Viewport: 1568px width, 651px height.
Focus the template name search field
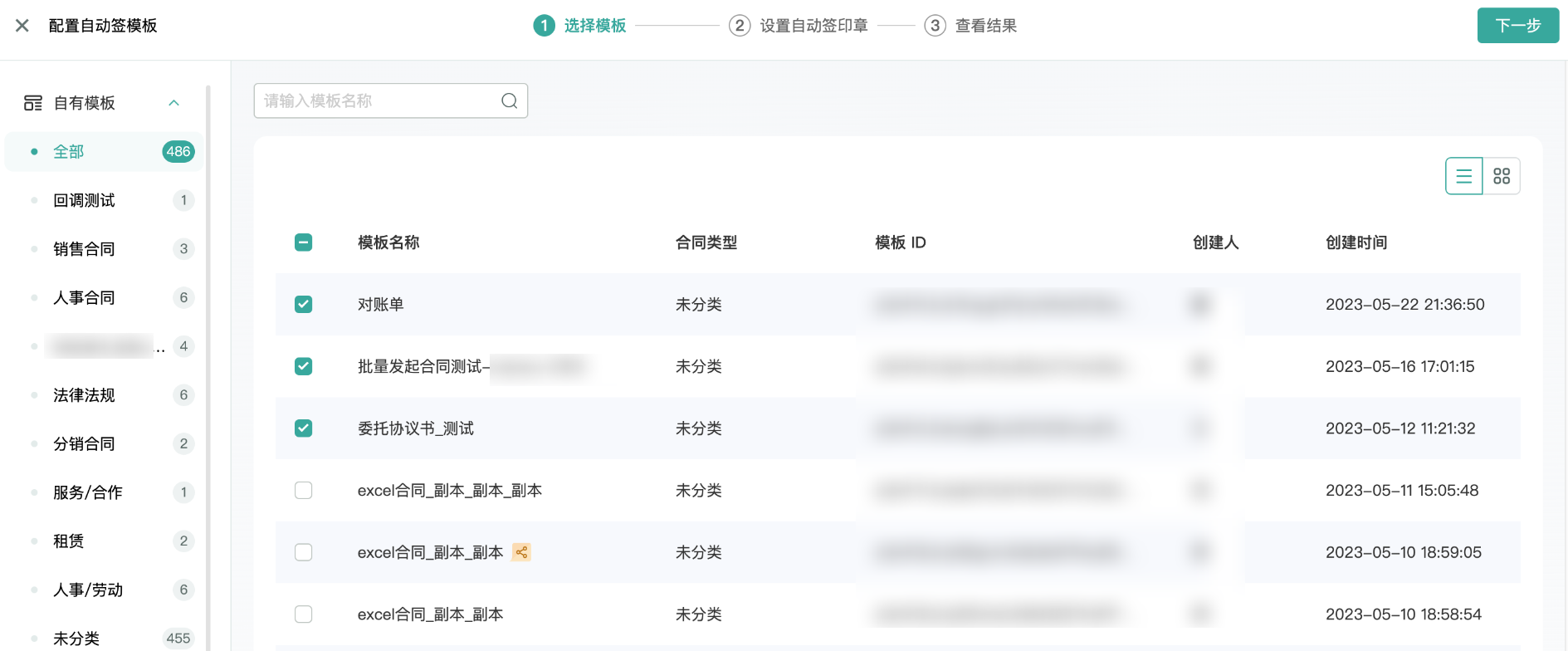click(391, 100)
